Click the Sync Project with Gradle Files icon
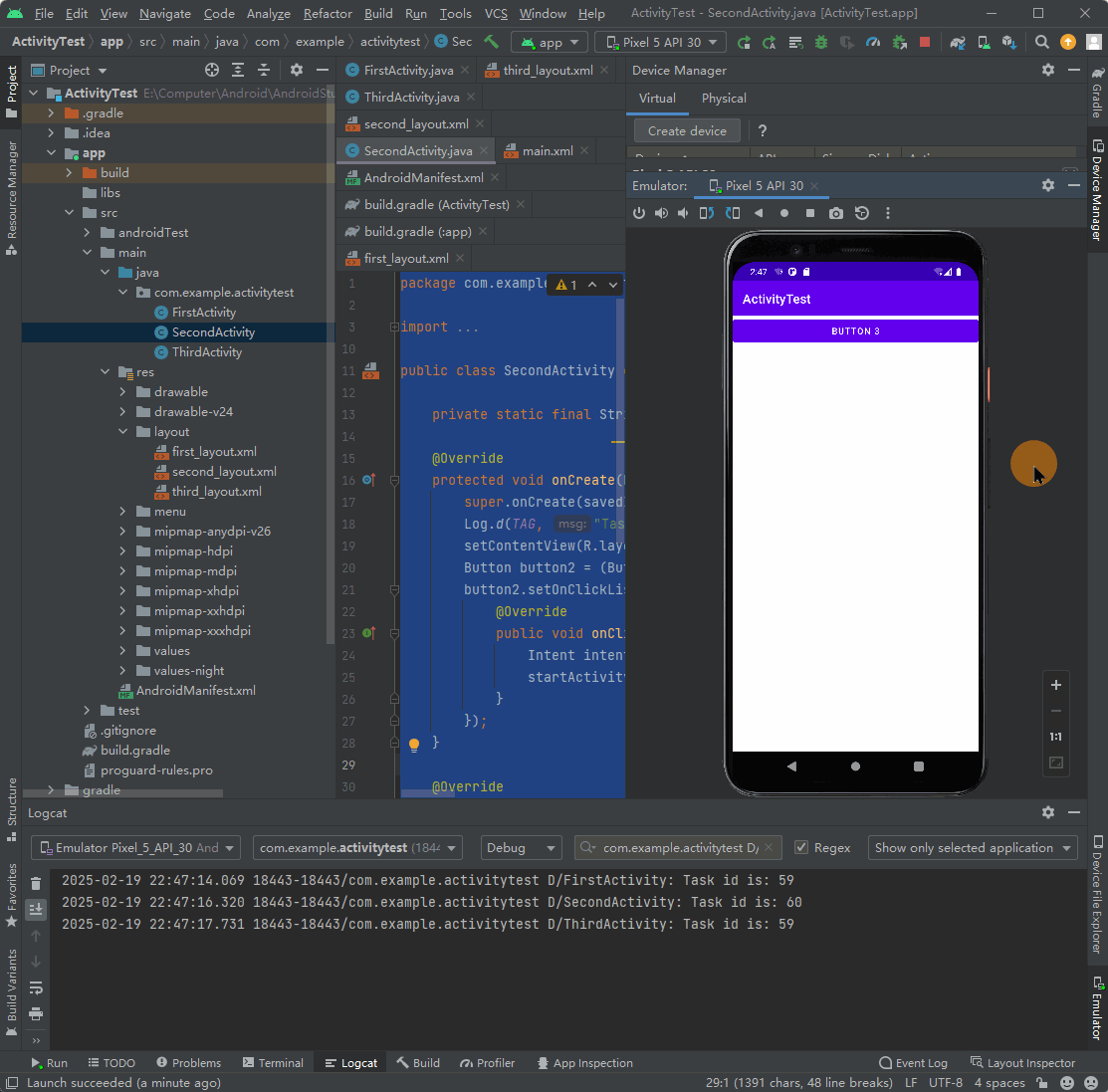1108x1092 pixels. click(958, 42)
